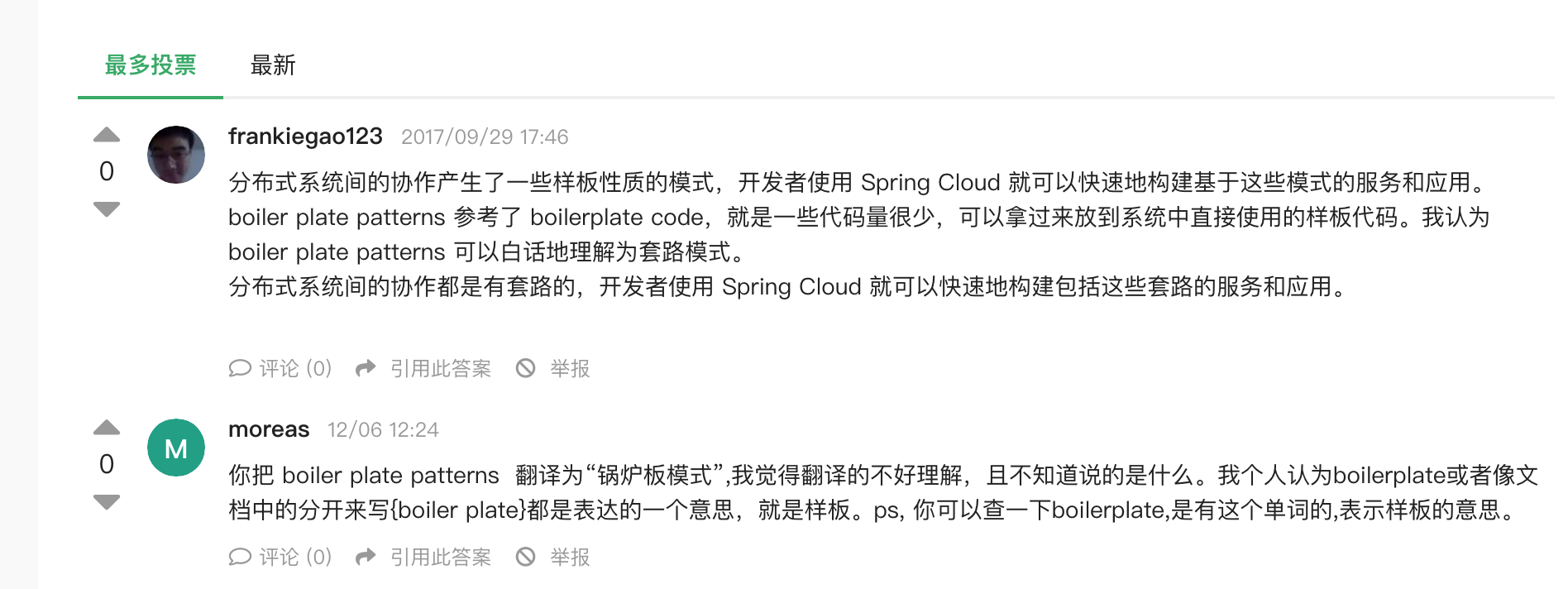Downvote frankiegao123's answer with the down arrow
The width and height of the screenshot is (1568, 589).
(106, 209)
